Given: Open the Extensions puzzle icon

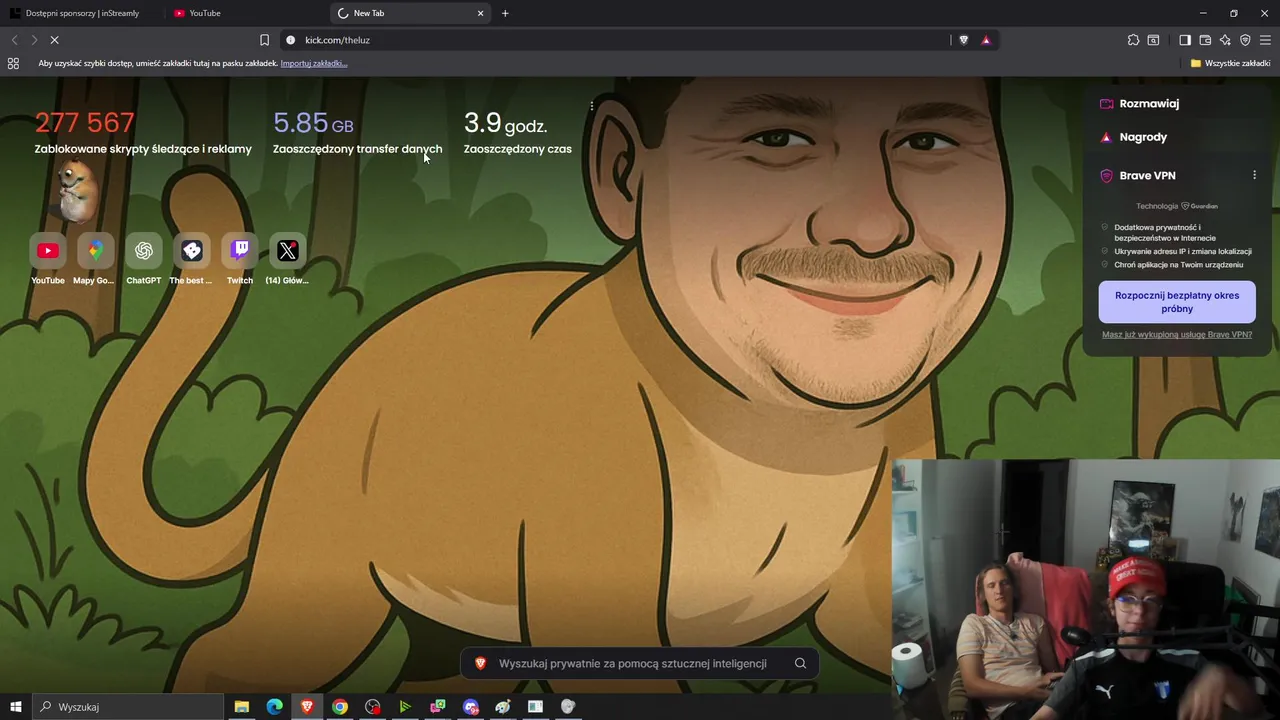Looking at the screenshot, I should tap(1133, 40).
